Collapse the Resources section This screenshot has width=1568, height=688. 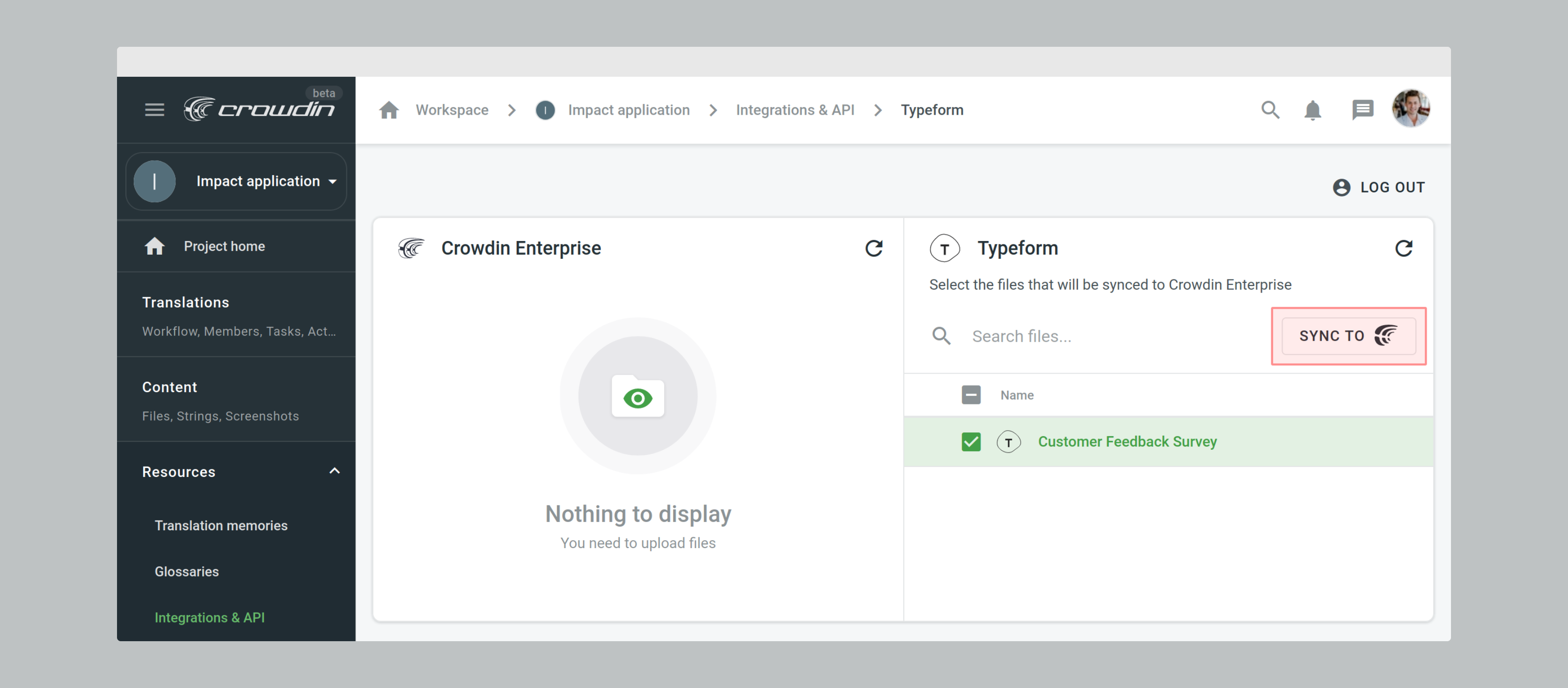334,471
